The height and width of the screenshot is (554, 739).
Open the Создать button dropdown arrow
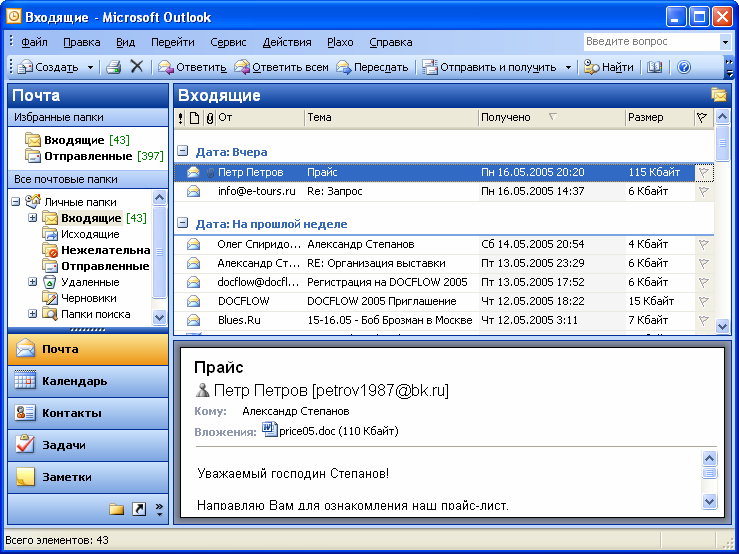(90, 67)
